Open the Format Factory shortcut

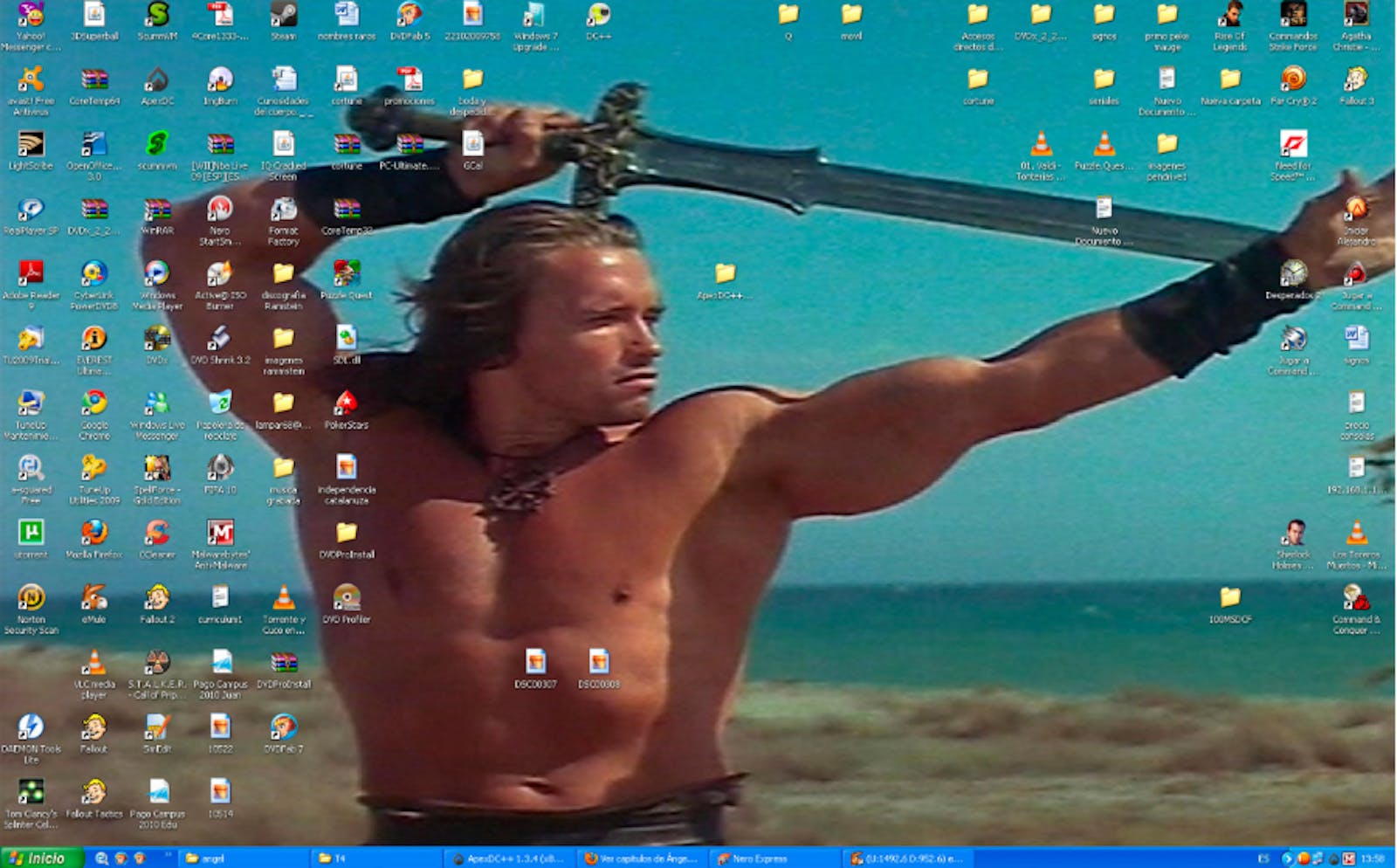tap(283, 210)
